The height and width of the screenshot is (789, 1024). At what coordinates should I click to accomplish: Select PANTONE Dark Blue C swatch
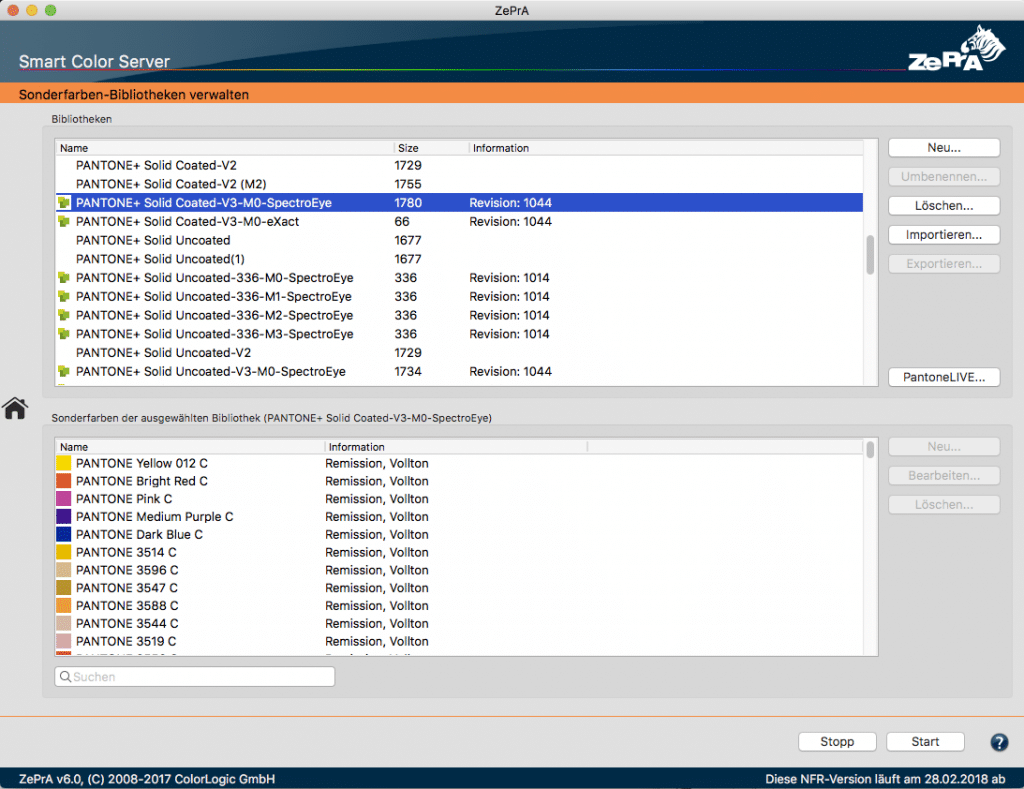coord(64,535)
